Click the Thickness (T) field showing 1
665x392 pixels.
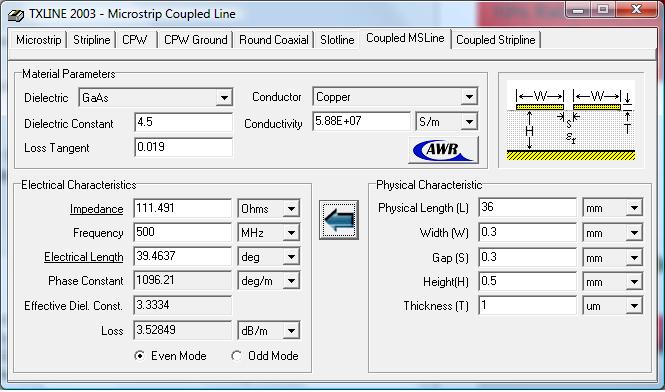528,305
